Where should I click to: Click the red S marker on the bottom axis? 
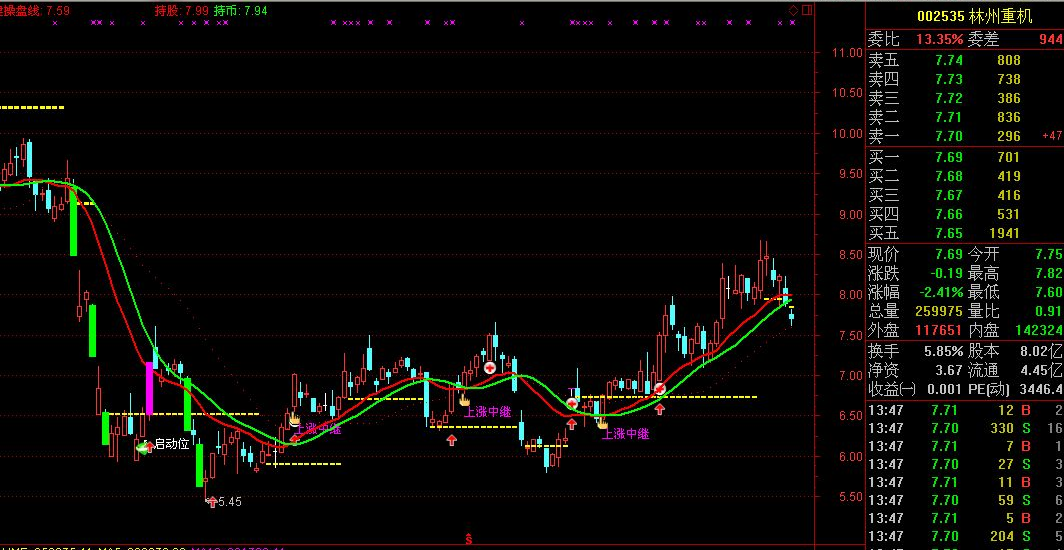coord(468,540)
